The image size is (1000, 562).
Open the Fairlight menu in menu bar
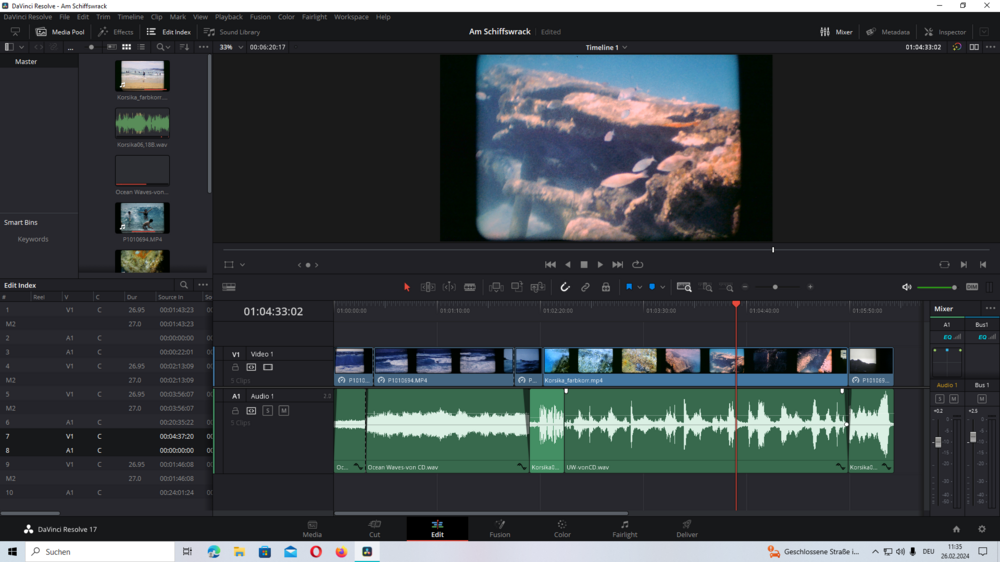[x=314, y=17]
